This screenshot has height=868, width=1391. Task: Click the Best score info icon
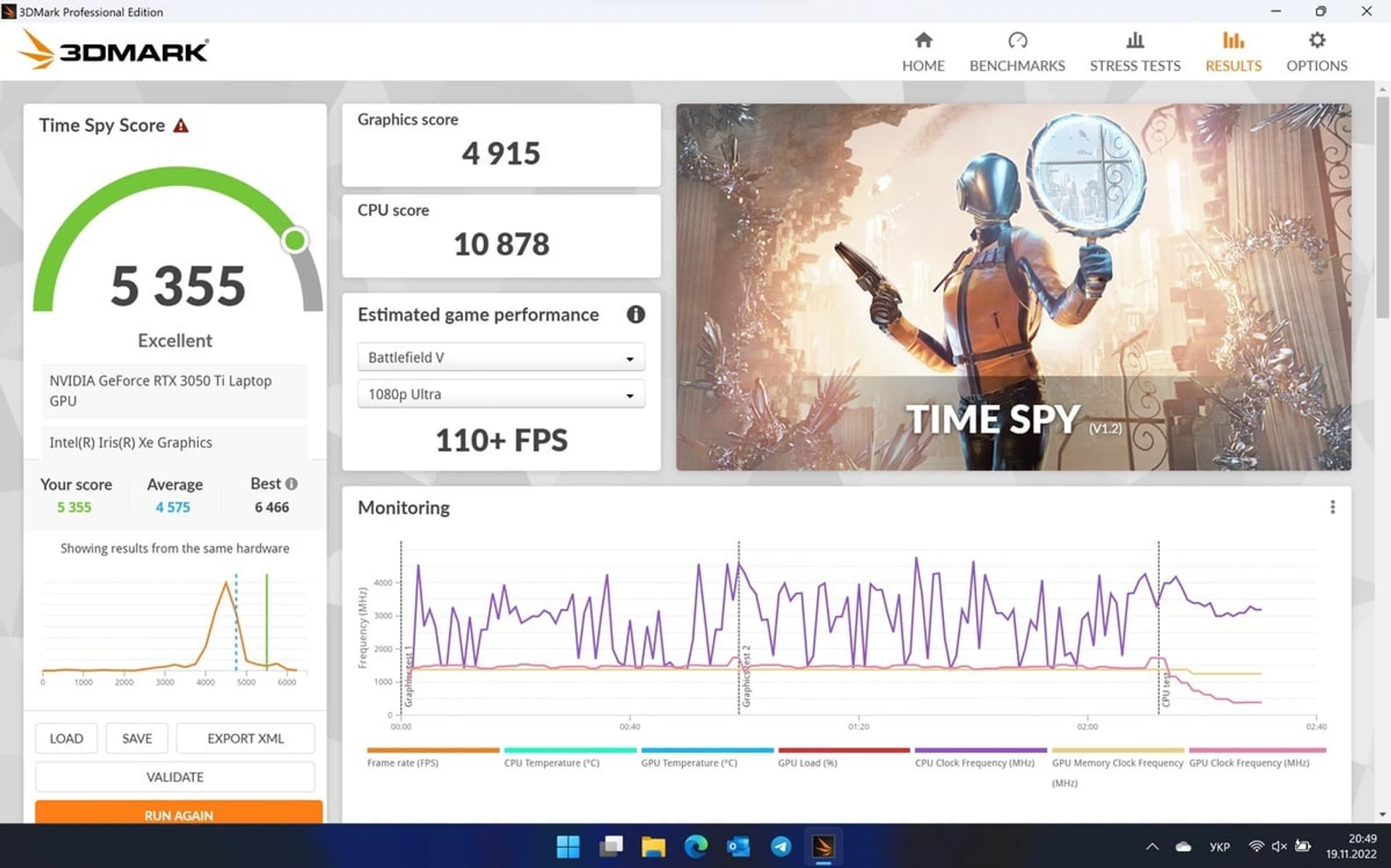[x=291, y=483]
